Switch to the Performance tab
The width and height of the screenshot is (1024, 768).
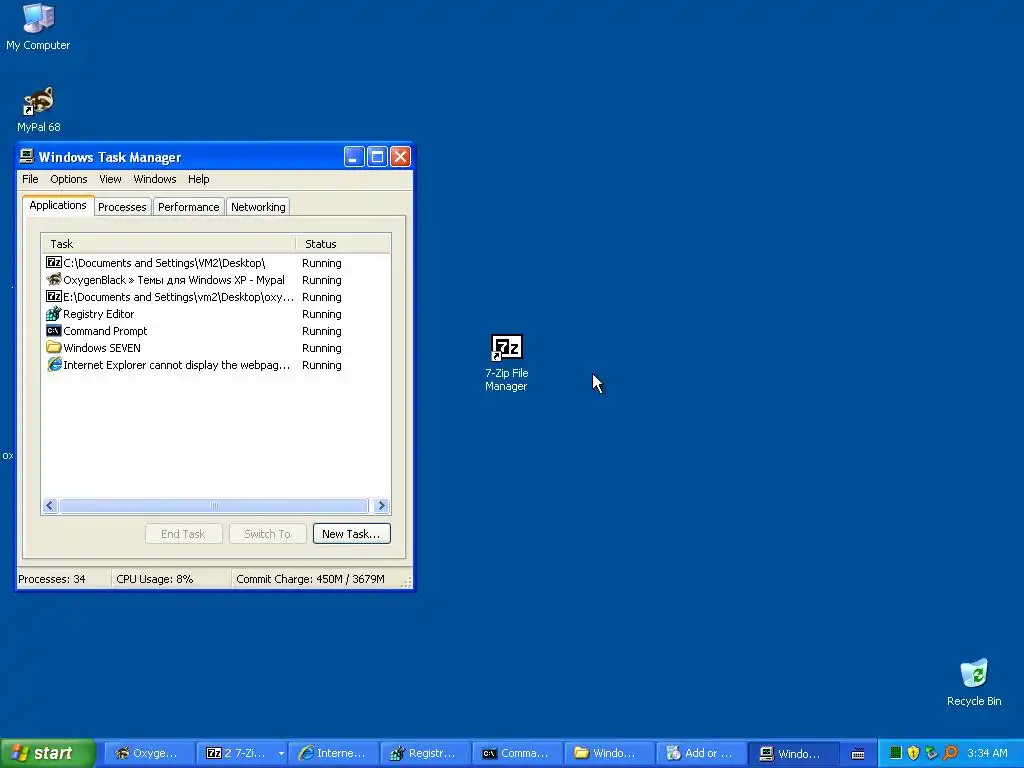tap(189, 207)
